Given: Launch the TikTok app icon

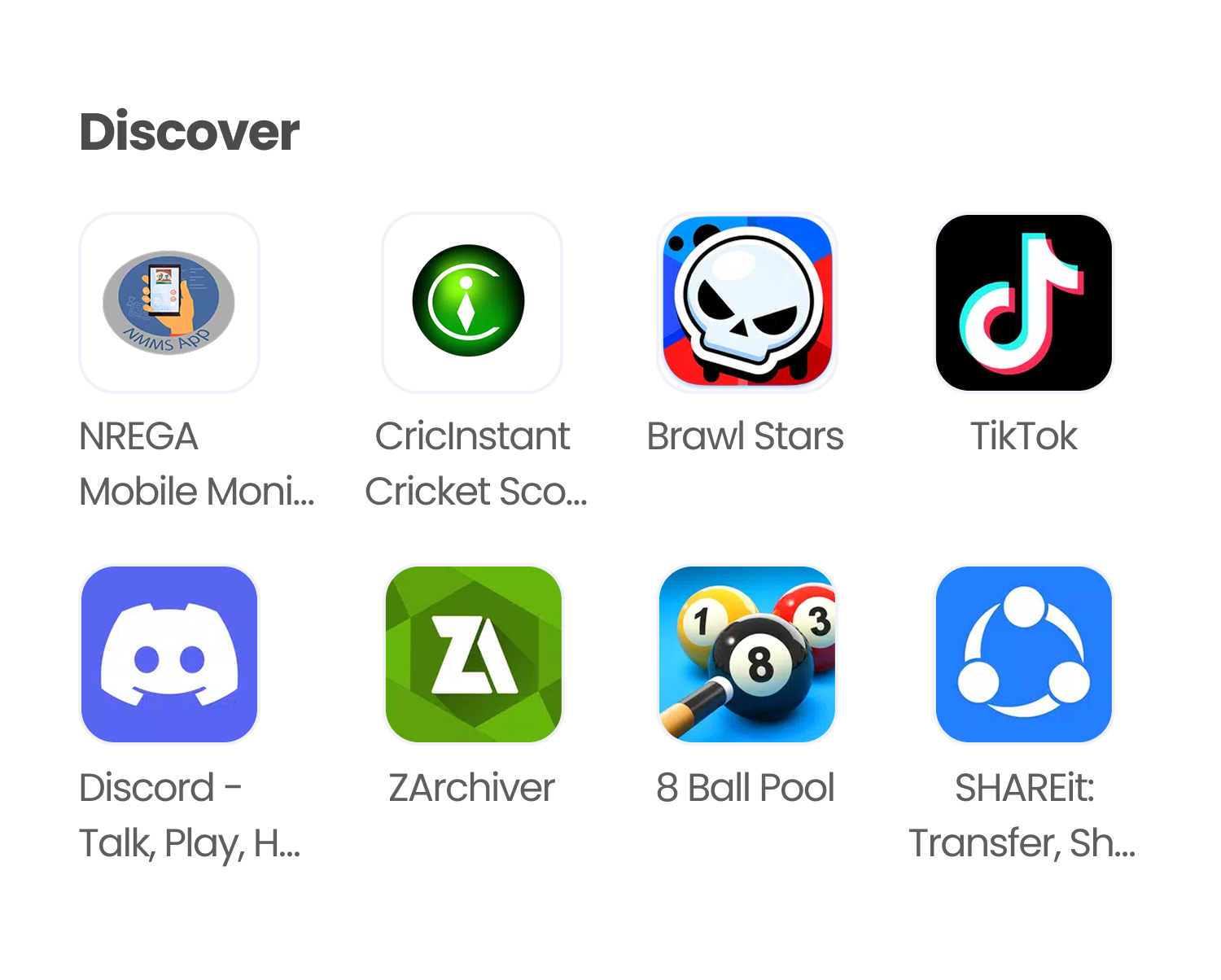Looking at the screenshot, I should click(1024, 303).
